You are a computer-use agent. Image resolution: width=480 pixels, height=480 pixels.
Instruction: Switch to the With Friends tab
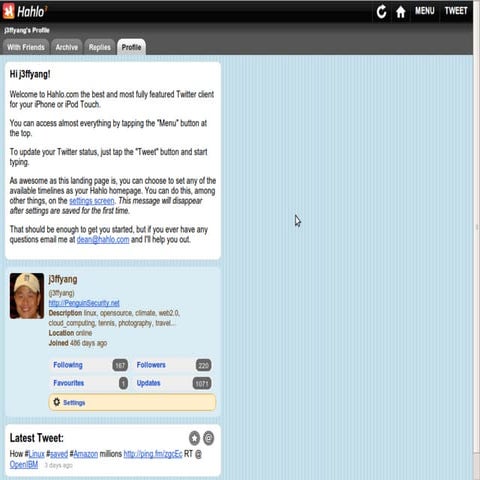pos(26,47)
